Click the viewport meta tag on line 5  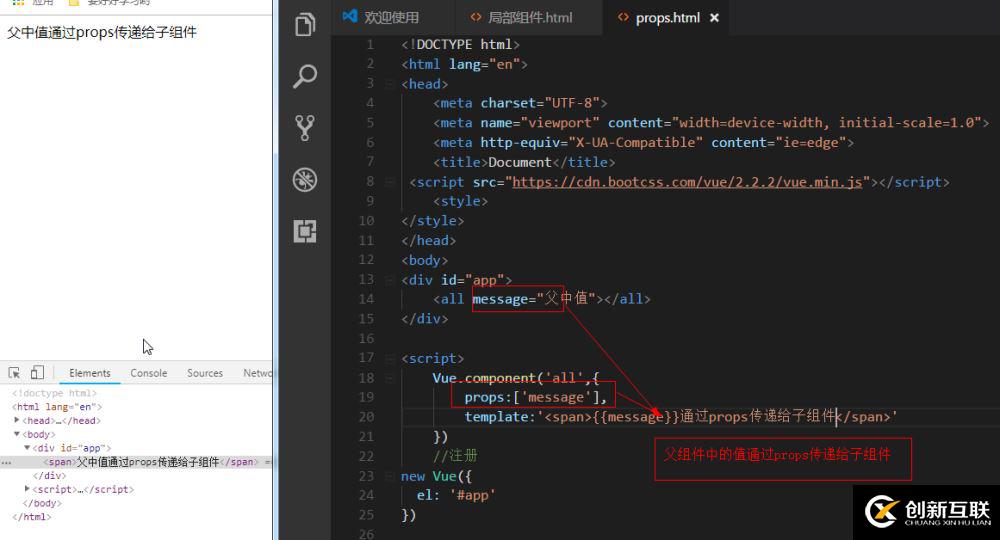coord(711,123)
